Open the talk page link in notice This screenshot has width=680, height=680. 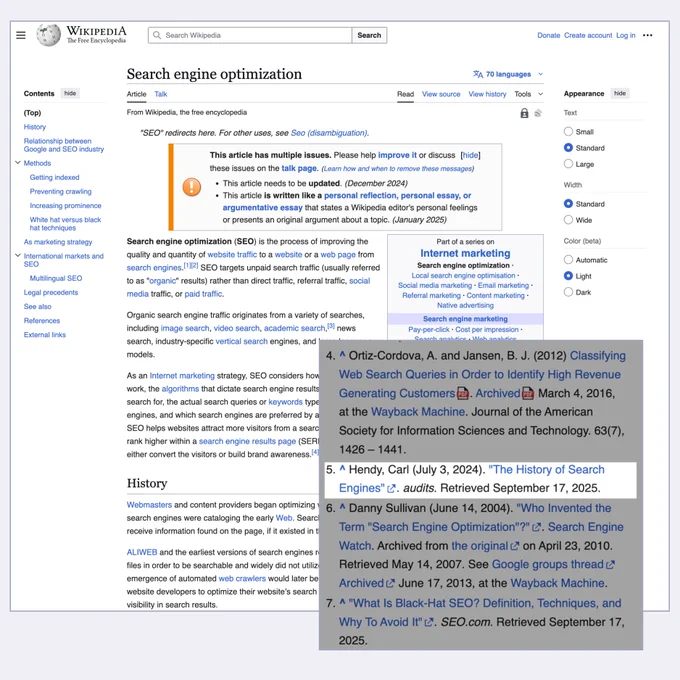click(x=299, y=168)
